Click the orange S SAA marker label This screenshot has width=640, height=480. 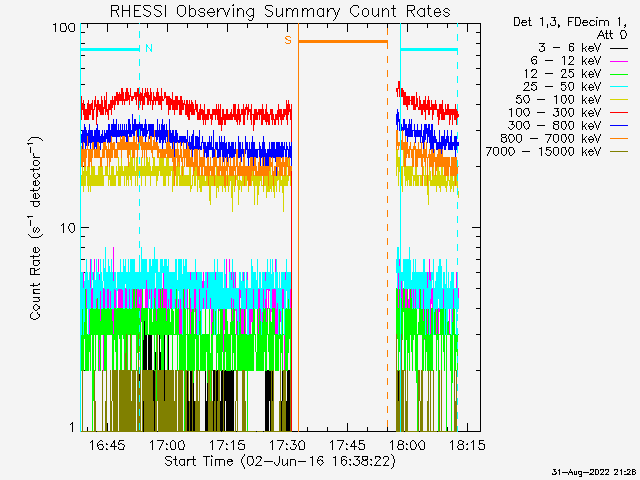(288, 40)
